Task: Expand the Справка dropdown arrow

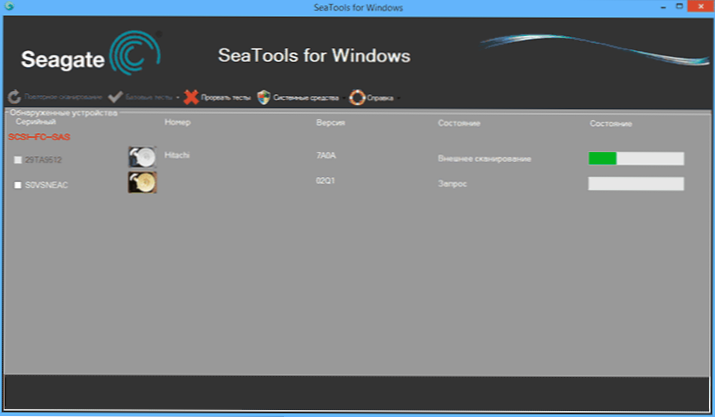Action: coord(398,98)
